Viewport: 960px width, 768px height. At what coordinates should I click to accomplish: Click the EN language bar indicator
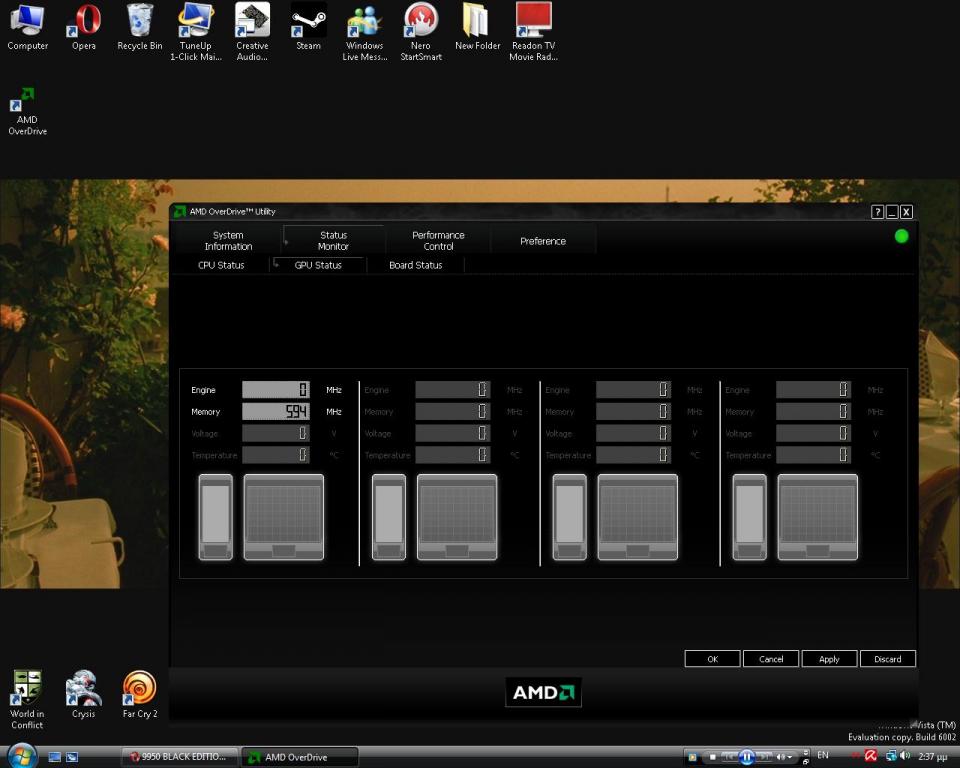tap(822, 755)
